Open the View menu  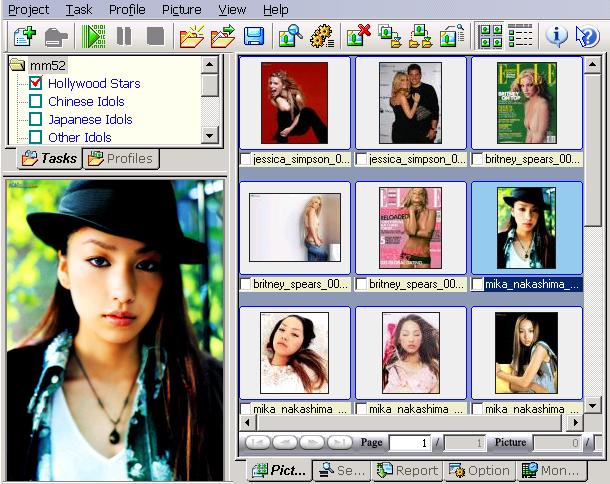point(232,10)
